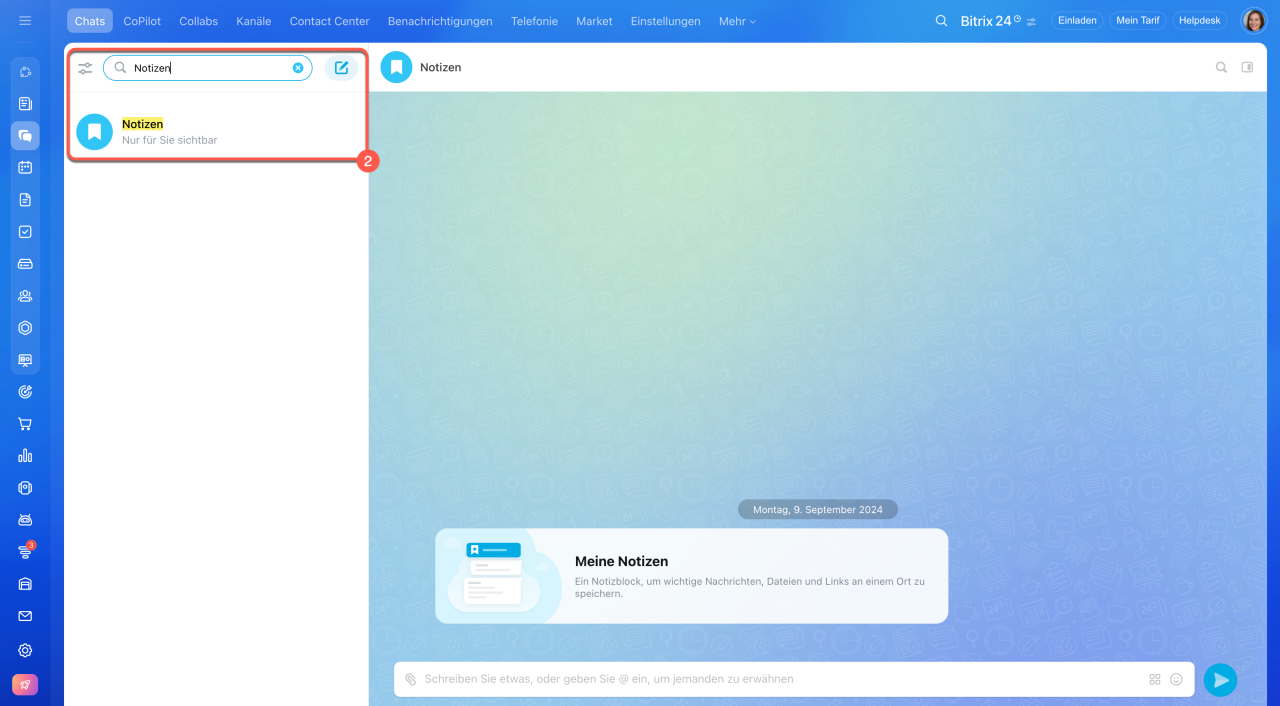Create a new chat with compose icon

pos(341,68)
